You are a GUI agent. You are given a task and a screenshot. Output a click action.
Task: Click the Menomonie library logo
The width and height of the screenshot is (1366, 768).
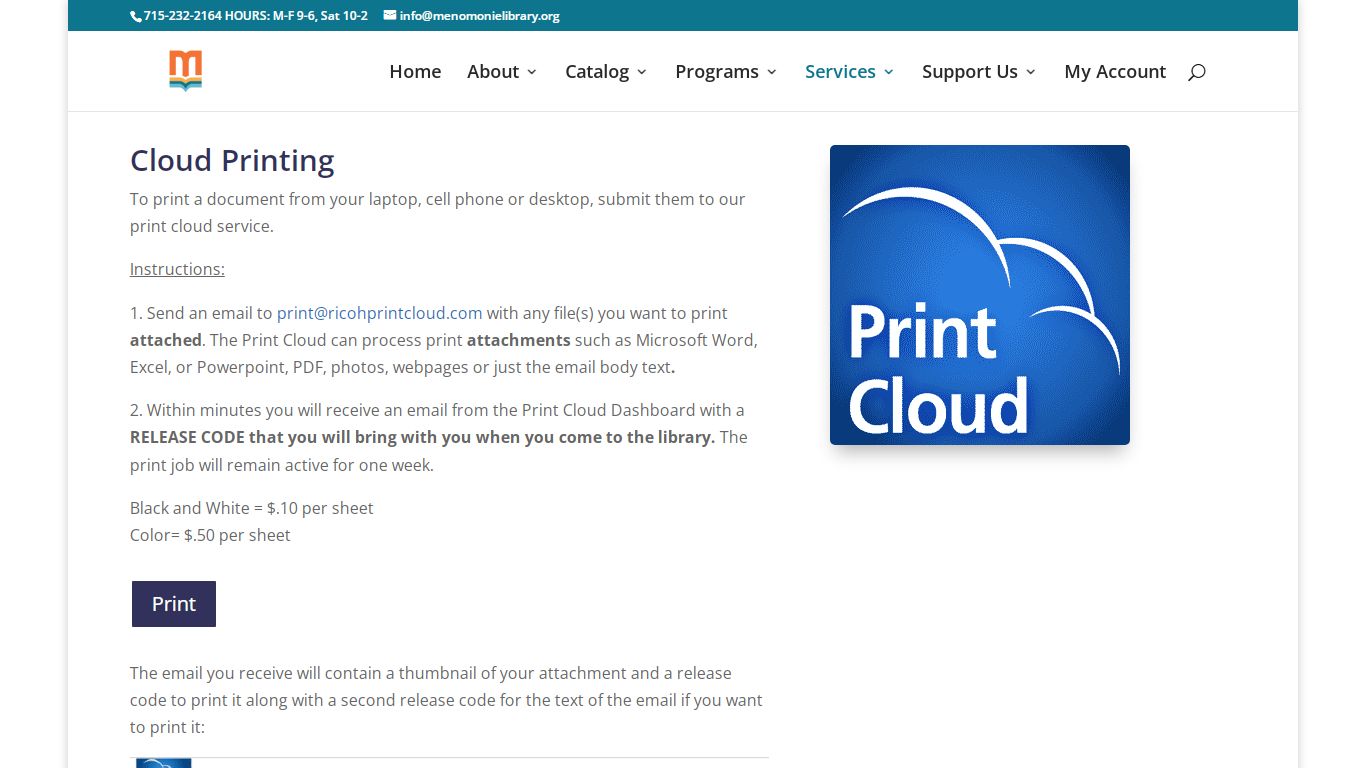pos(186,71)
